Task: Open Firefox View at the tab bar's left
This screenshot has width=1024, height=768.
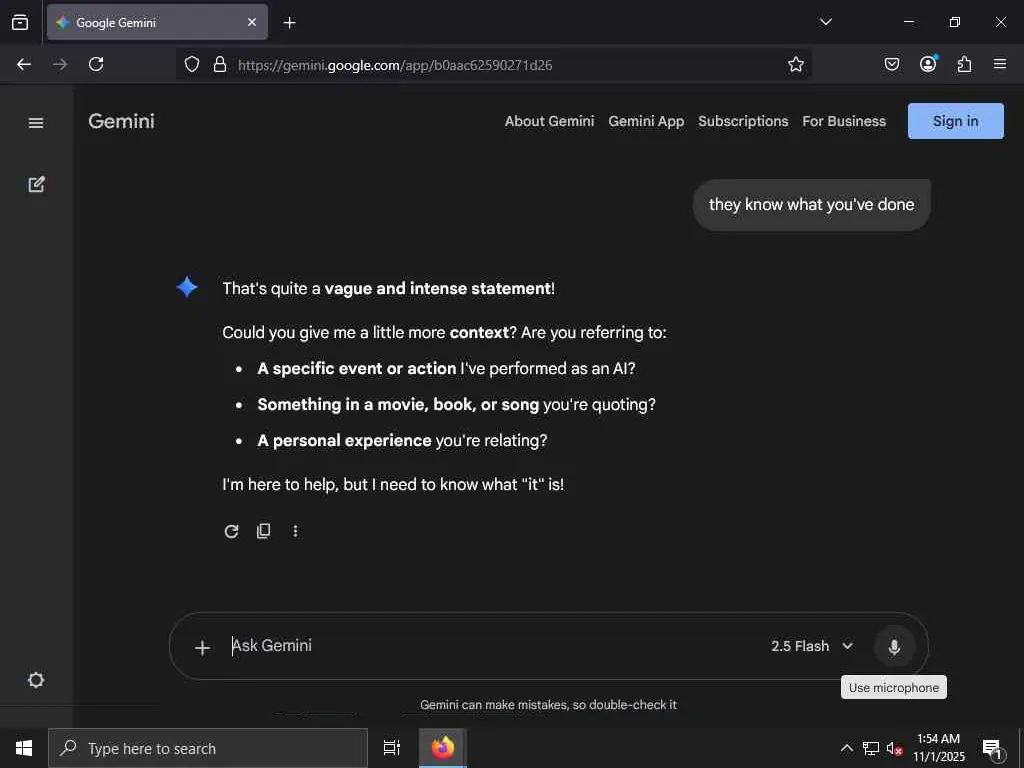Action: pos(20,22)
